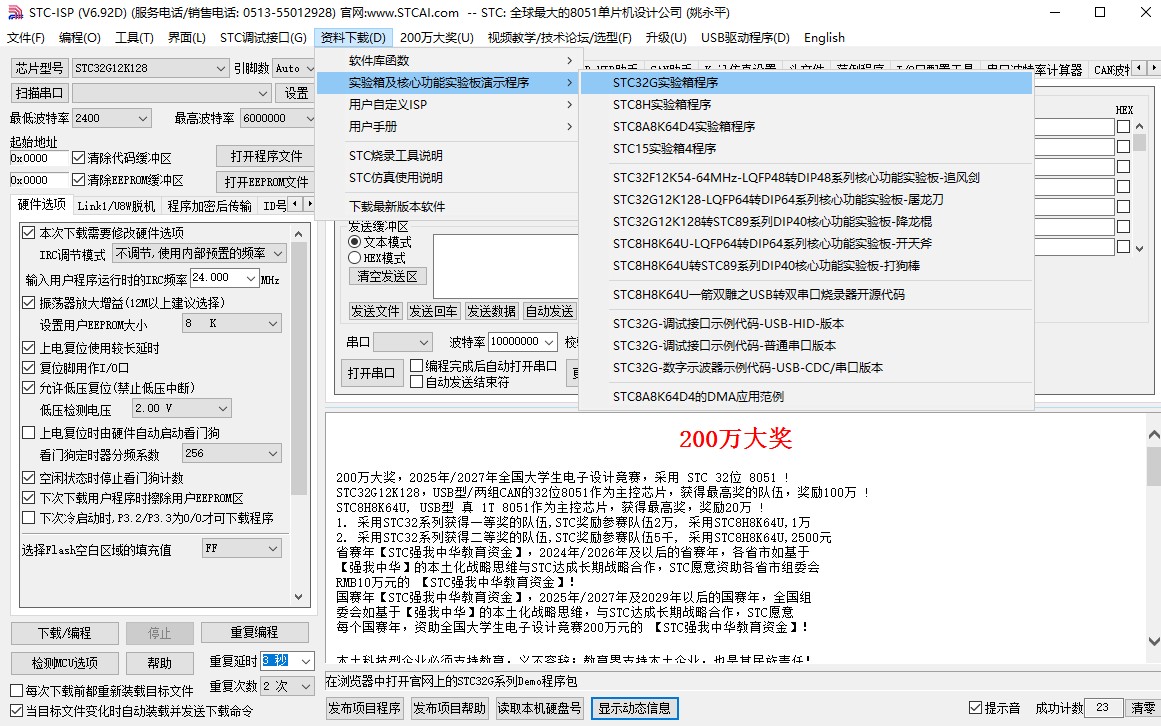This screenshot has width=1161, height=726.
Task: Select HEX模式 radio button
Action: tap(355, 258)
